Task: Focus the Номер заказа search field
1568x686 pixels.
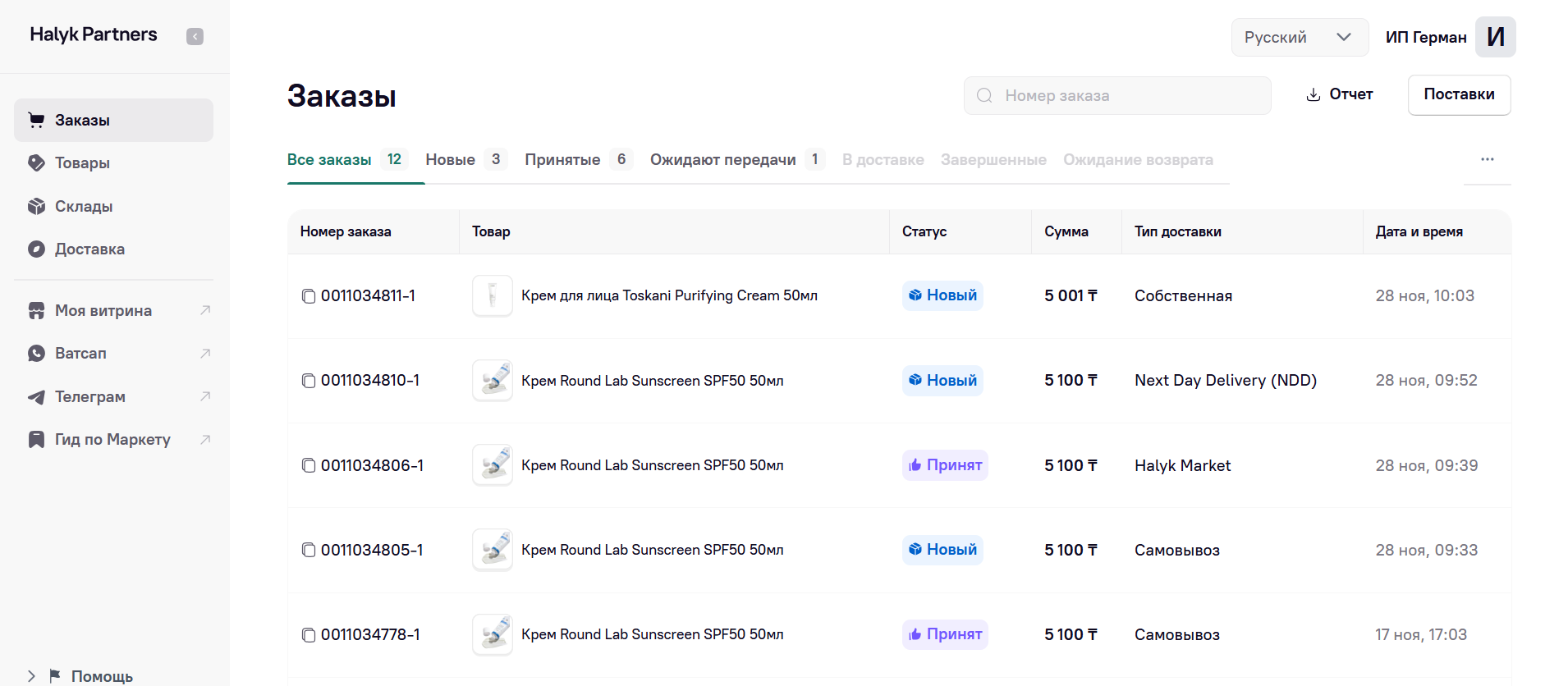Action: tap(1125, 95)
